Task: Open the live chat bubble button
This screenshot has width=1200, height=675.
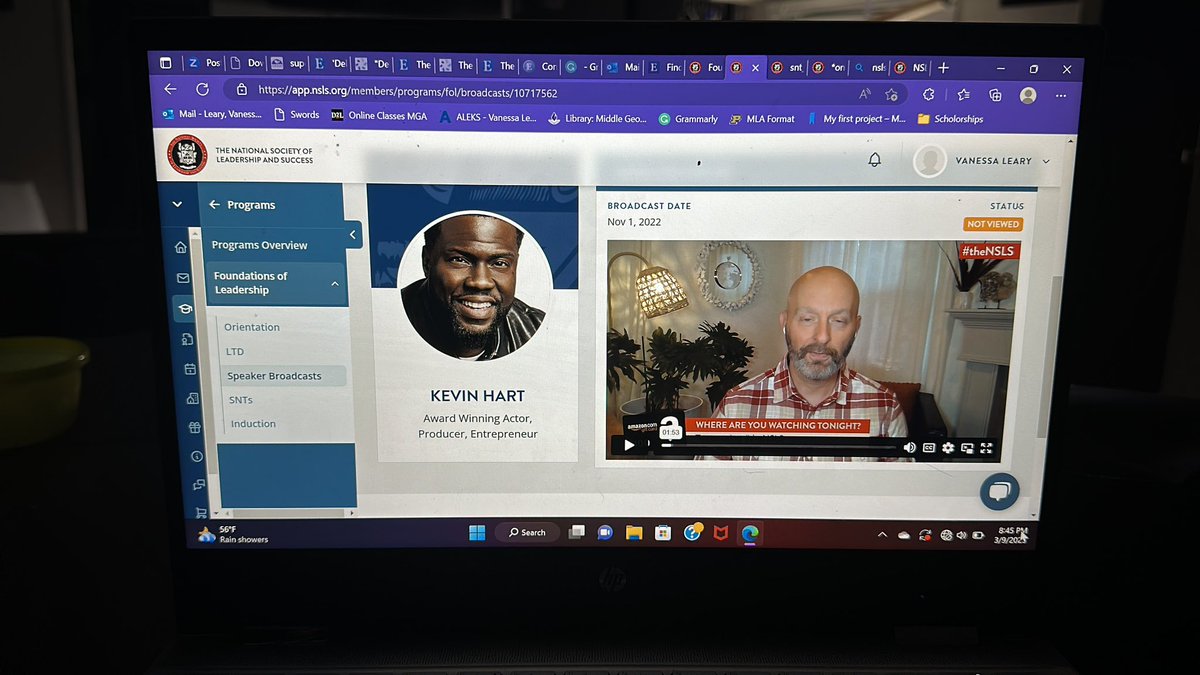Action: (x=999, y=490)
